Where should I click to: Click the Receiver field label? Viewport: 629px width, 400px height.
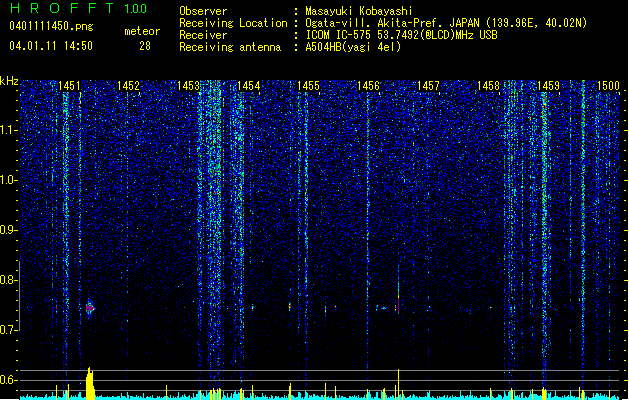pyautogui.click(x=203, y=35)
